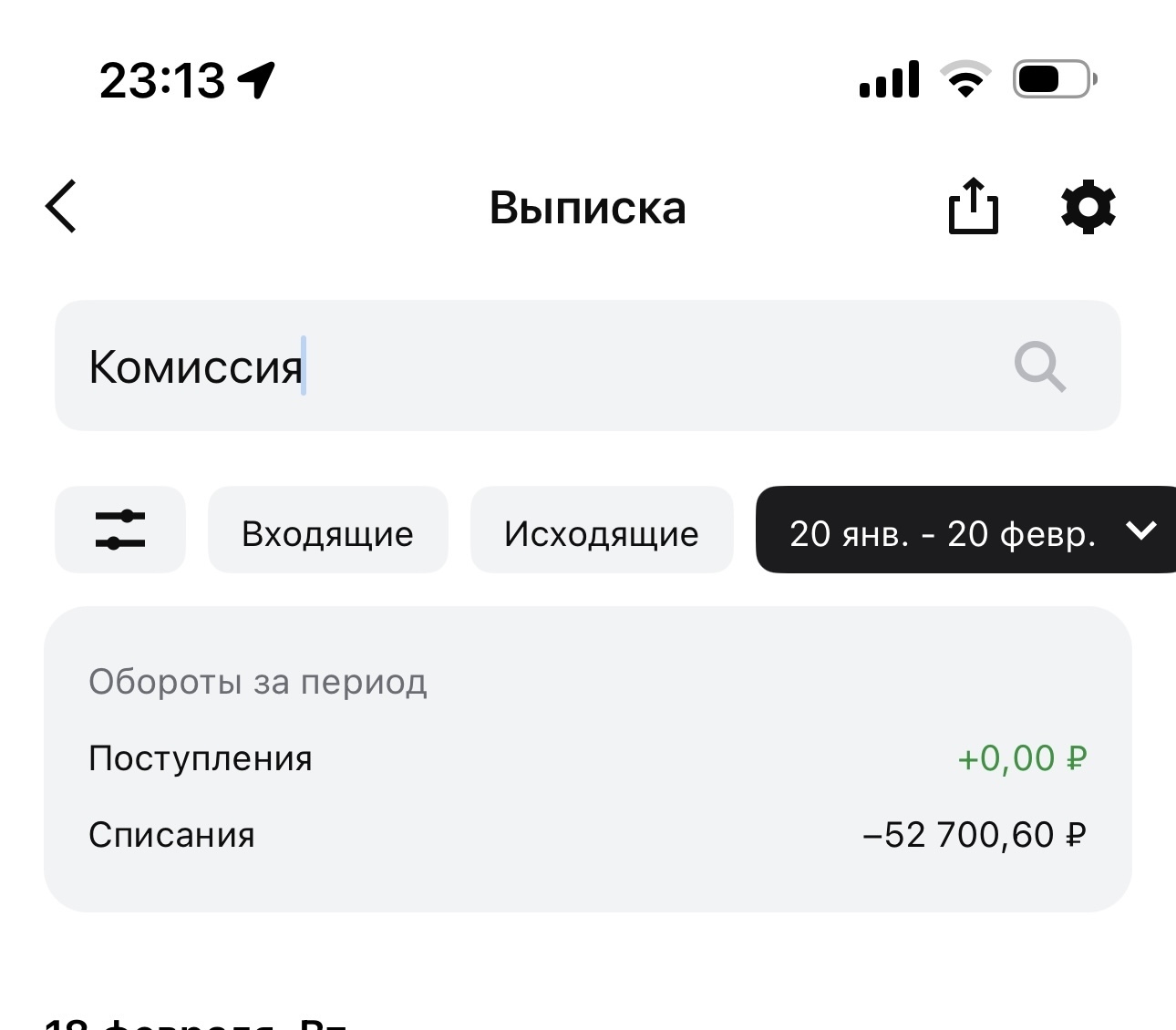Viewport: 1176px width, 1030px height.
Task: Toggle the Исходящие filter chip
Action: coord(602,530)
